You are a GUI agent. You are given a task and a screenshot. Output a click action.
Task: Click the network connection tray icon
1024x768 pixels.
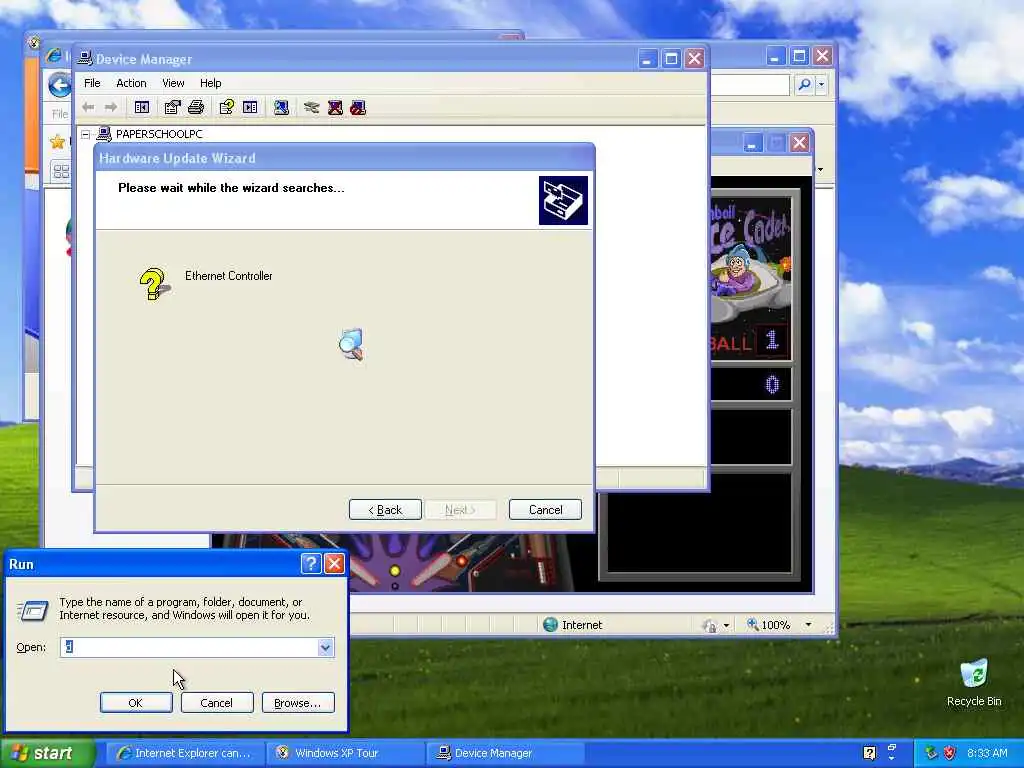931,753
